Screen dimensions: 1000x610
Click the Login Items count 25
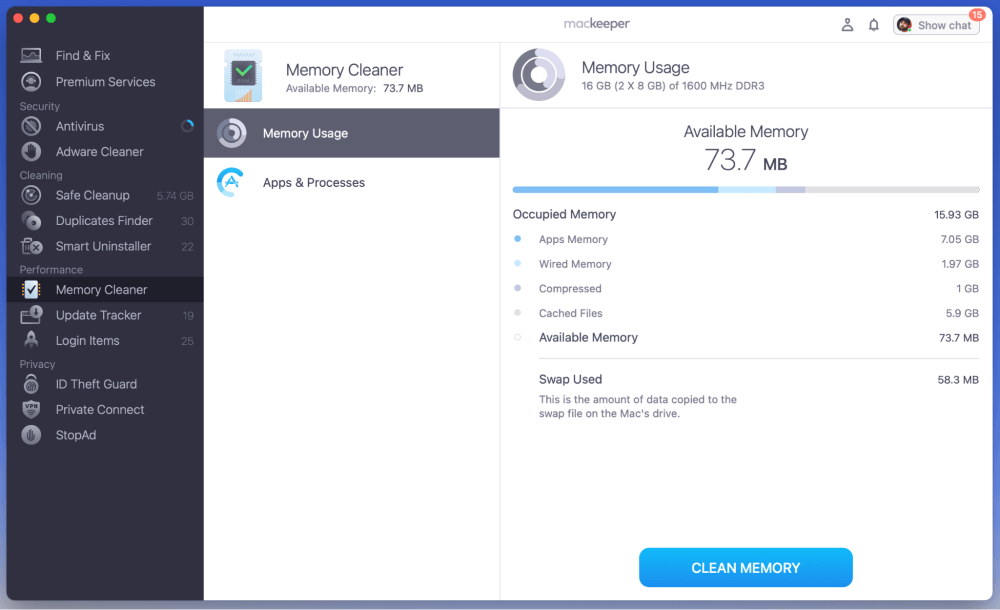pos(187,341)
